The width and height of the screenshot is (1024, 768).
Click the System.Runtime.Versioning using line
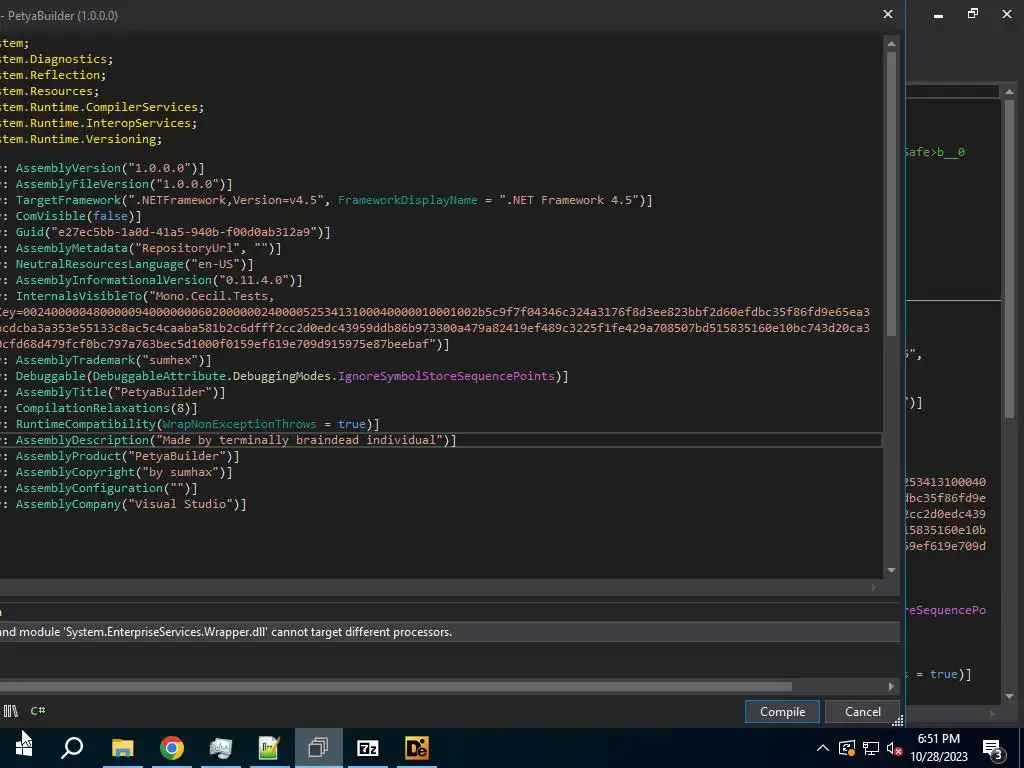(81, 139)
